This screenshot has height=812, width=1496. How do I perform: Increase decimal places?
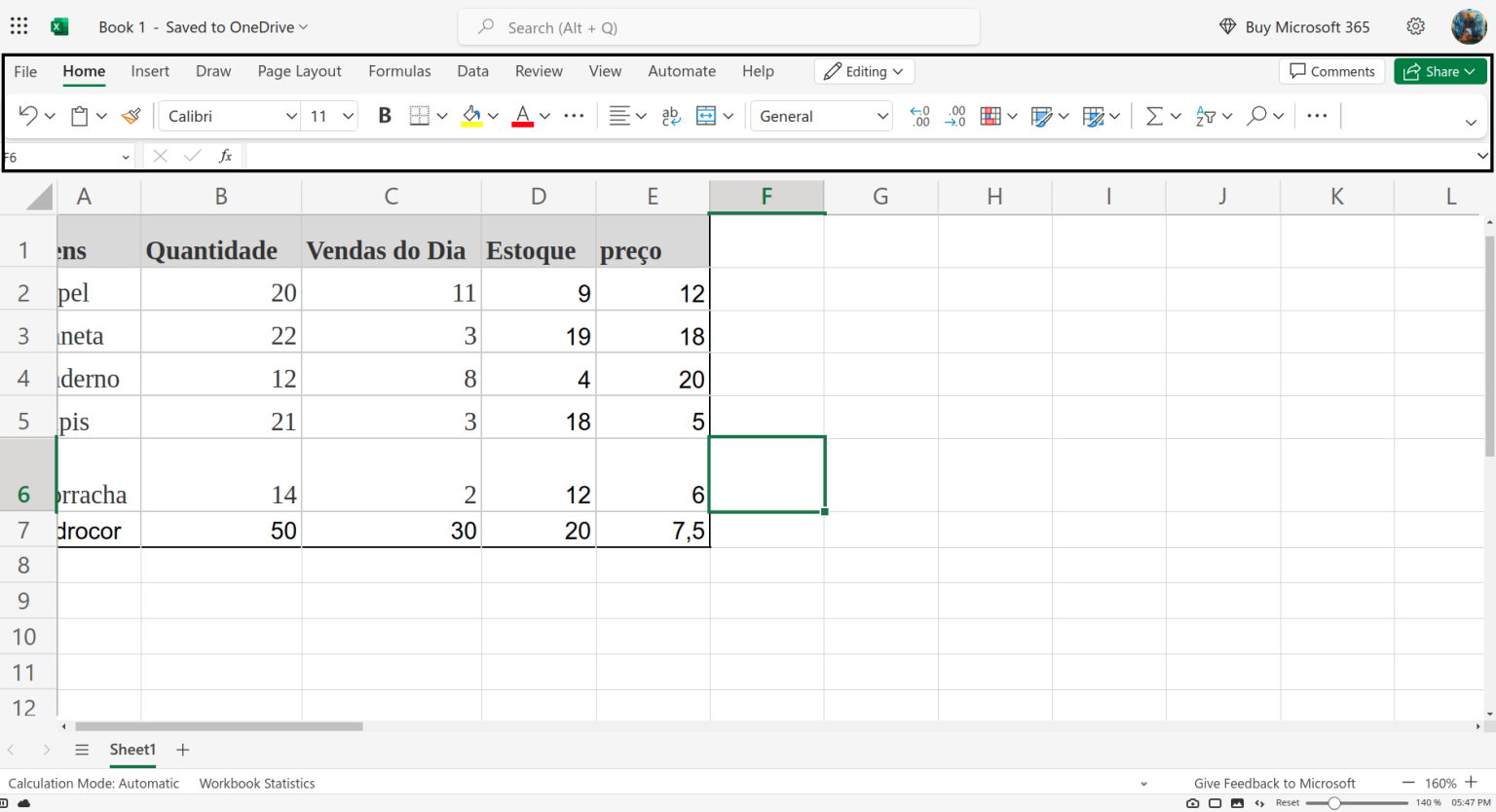click(x=955, y=115)
